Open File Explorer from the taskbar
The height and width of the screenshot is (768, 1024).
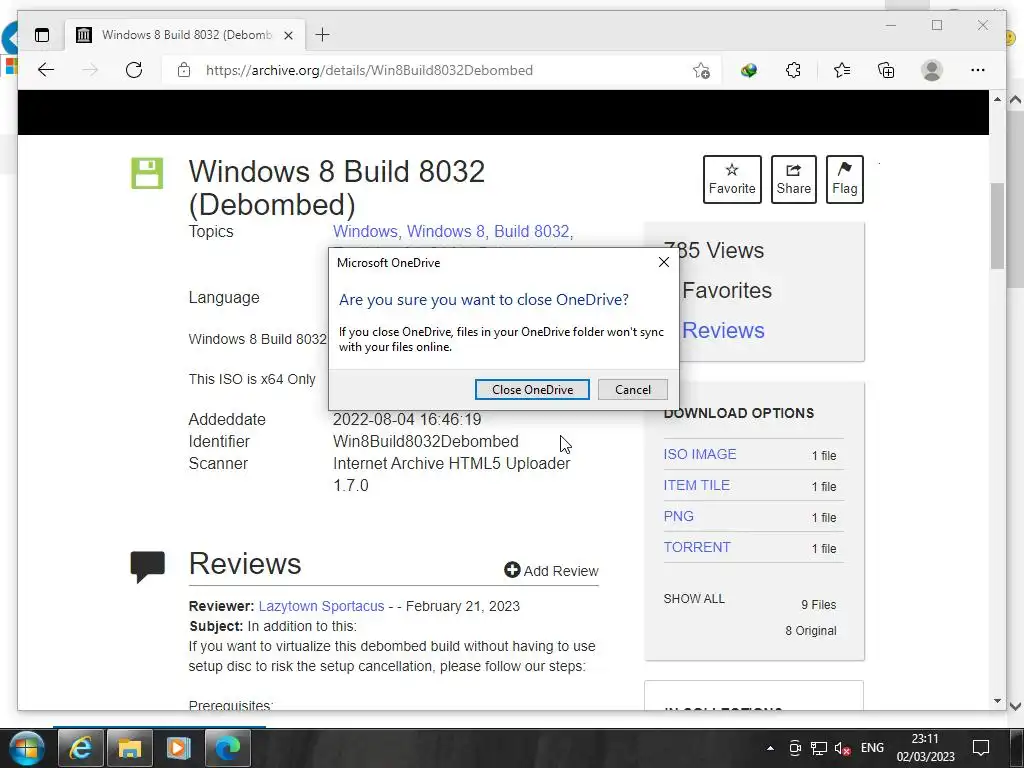point(130,748)
